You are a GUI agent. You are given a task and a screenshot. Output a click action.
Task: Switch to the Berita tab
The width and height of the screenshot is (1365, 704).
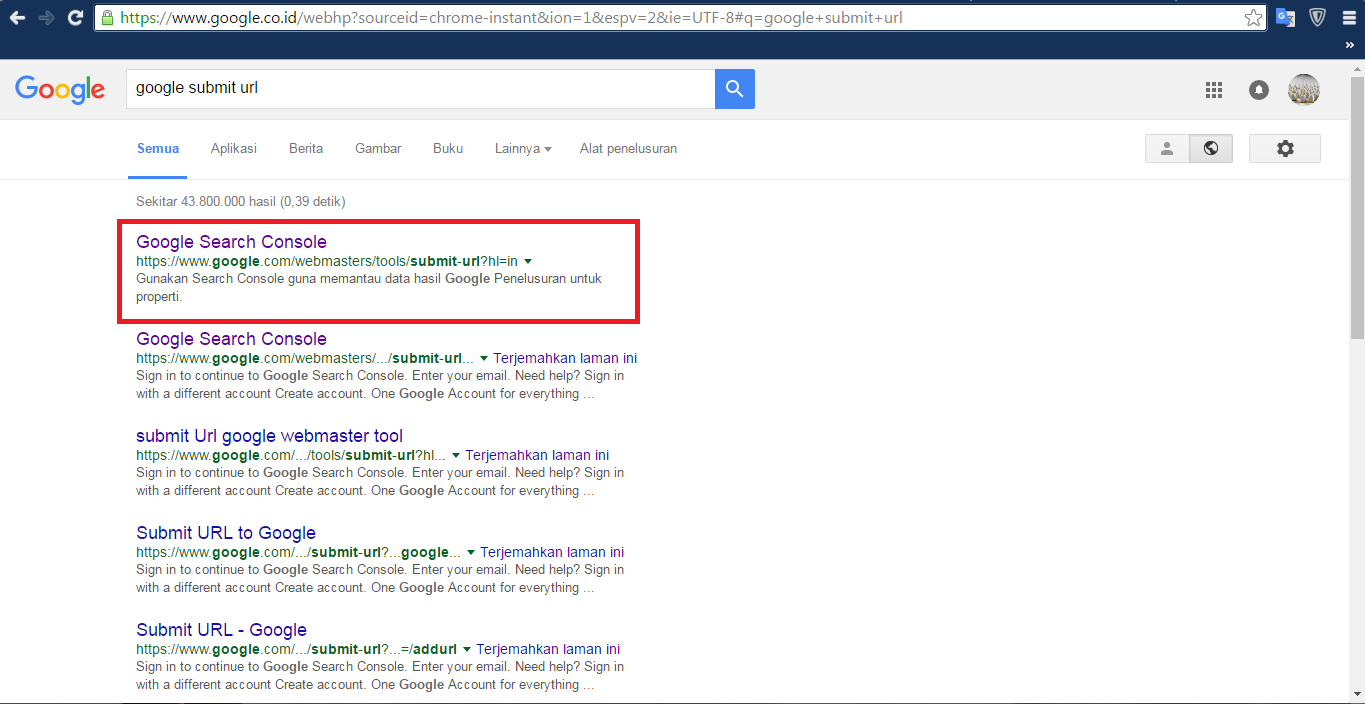pos(306,148)
